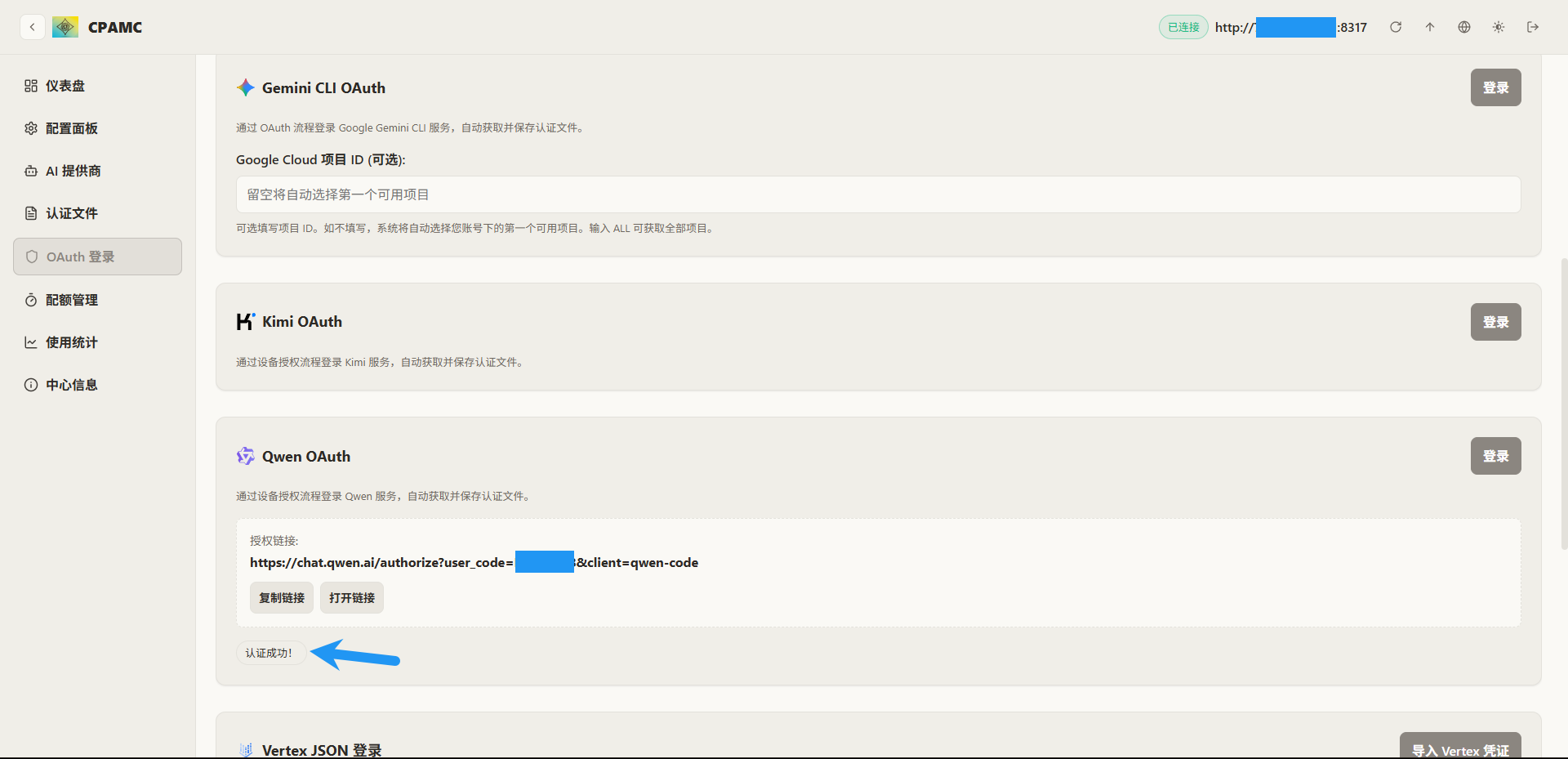Click the logout icon at top right
The height and width of the screenshot is (759, 1568).
[x=1533, y=27]
